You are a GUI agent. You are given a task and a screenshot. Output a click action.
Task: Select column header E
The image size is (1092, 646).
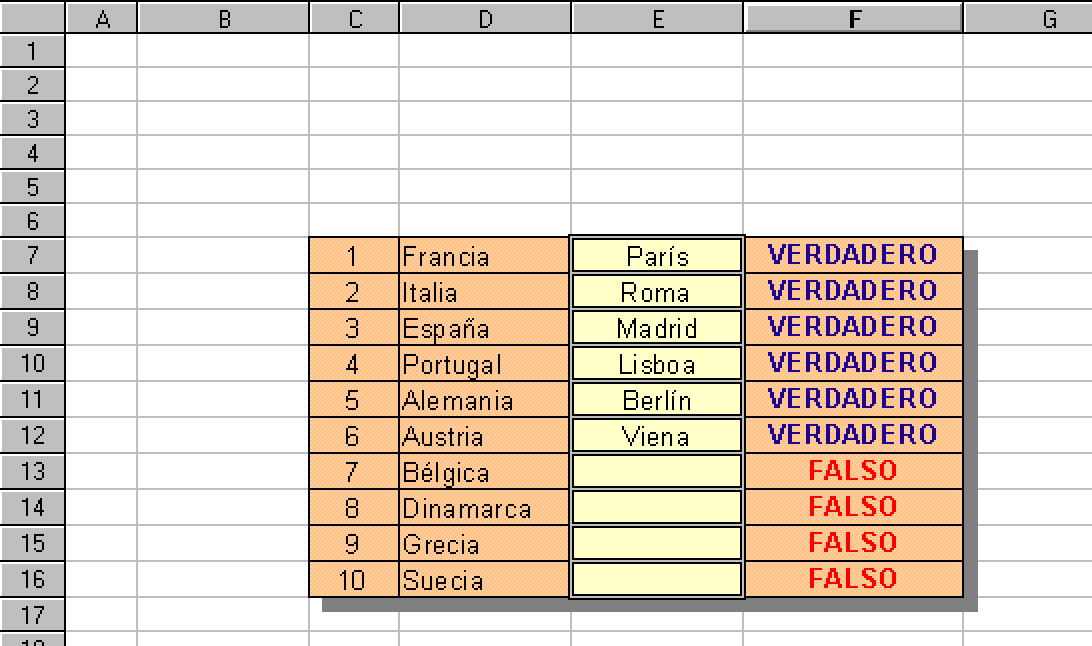(x=657, y=17)
